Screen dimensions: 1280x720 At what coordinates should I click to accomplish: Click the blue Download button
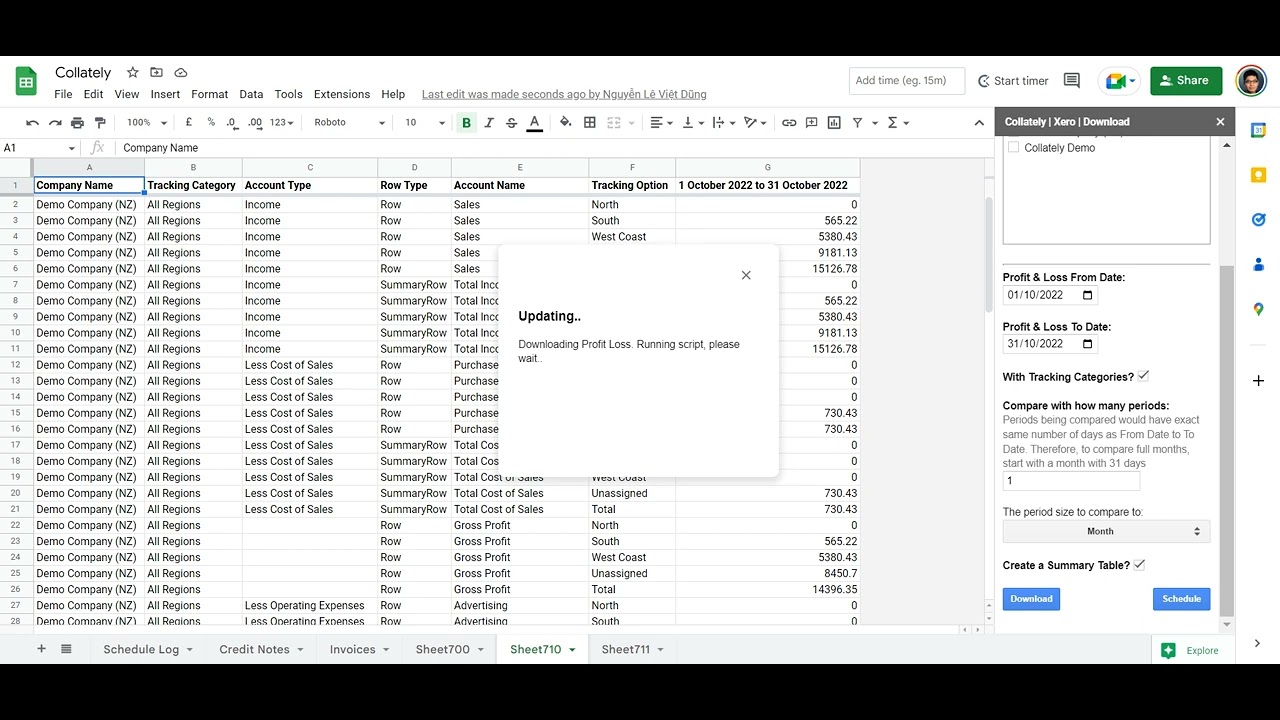(x=1031, y=599)
